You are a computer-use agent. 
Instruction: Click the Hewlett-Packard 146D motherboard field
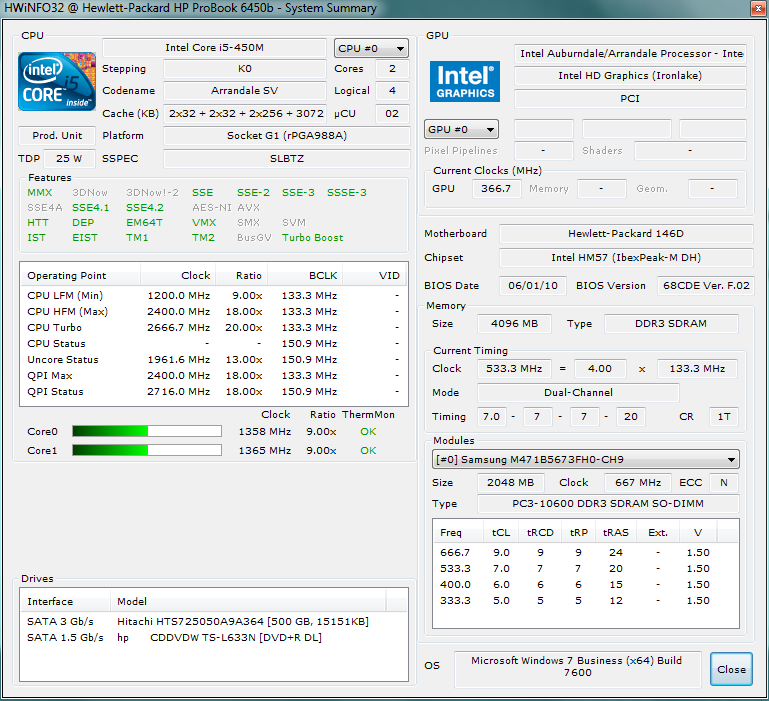626,234
